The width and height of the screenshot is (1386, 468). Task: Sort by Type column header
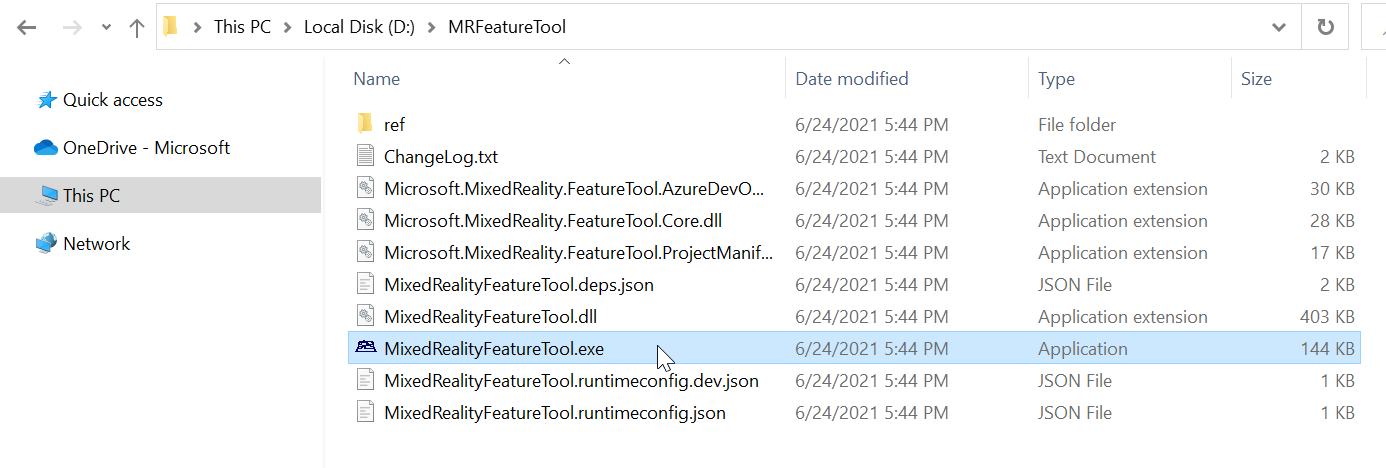coord(1056,79)
